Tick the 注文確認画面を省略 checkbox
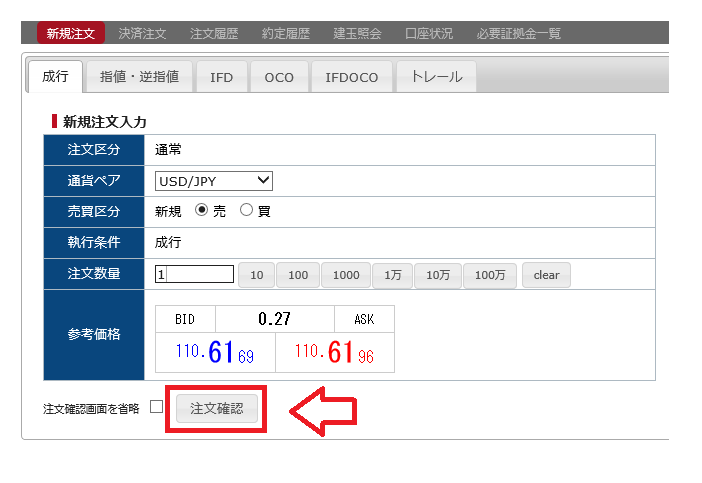702x483 pixels. point(156,406)
